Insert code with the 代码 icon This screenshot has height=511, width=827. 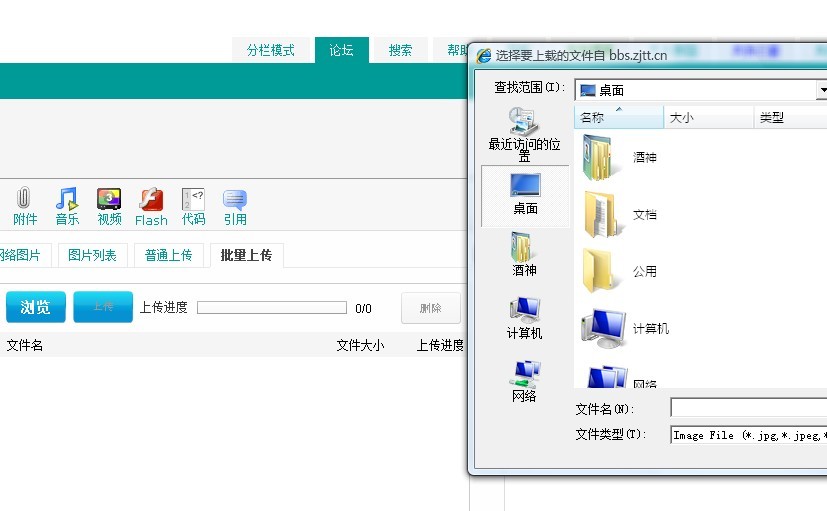click(x=193, y=199)
